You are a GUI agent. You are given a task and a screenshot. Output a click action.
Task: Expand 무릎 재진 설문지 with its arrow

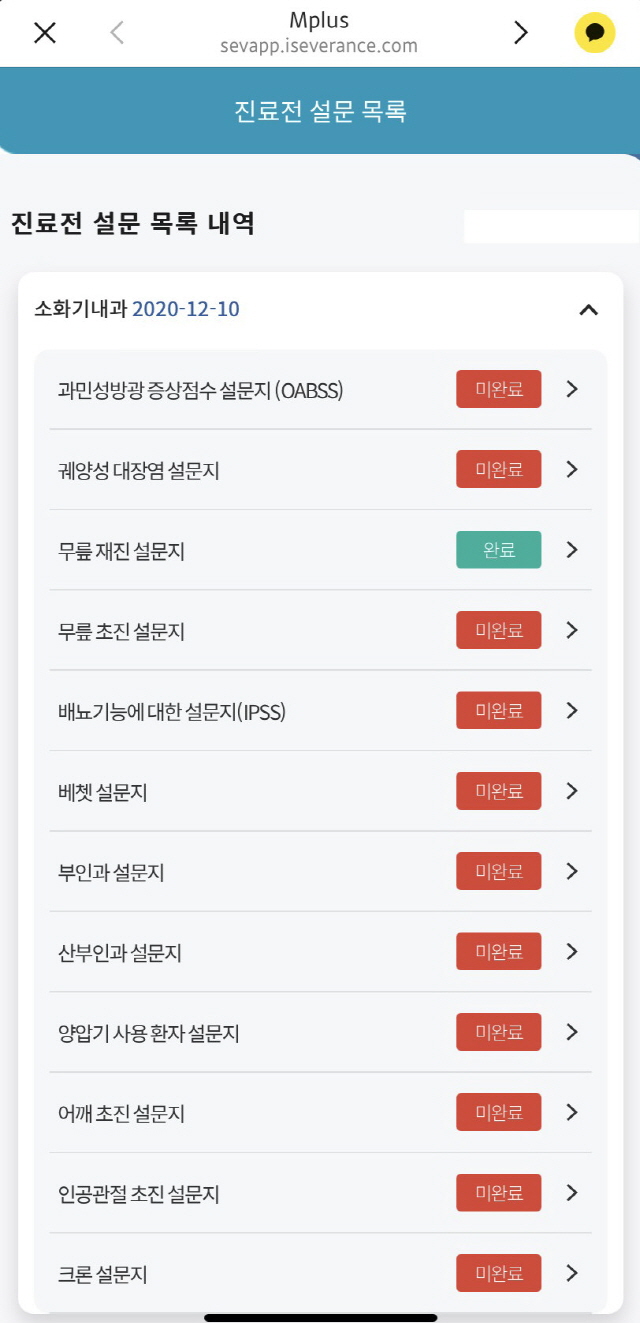coord(571,550)
